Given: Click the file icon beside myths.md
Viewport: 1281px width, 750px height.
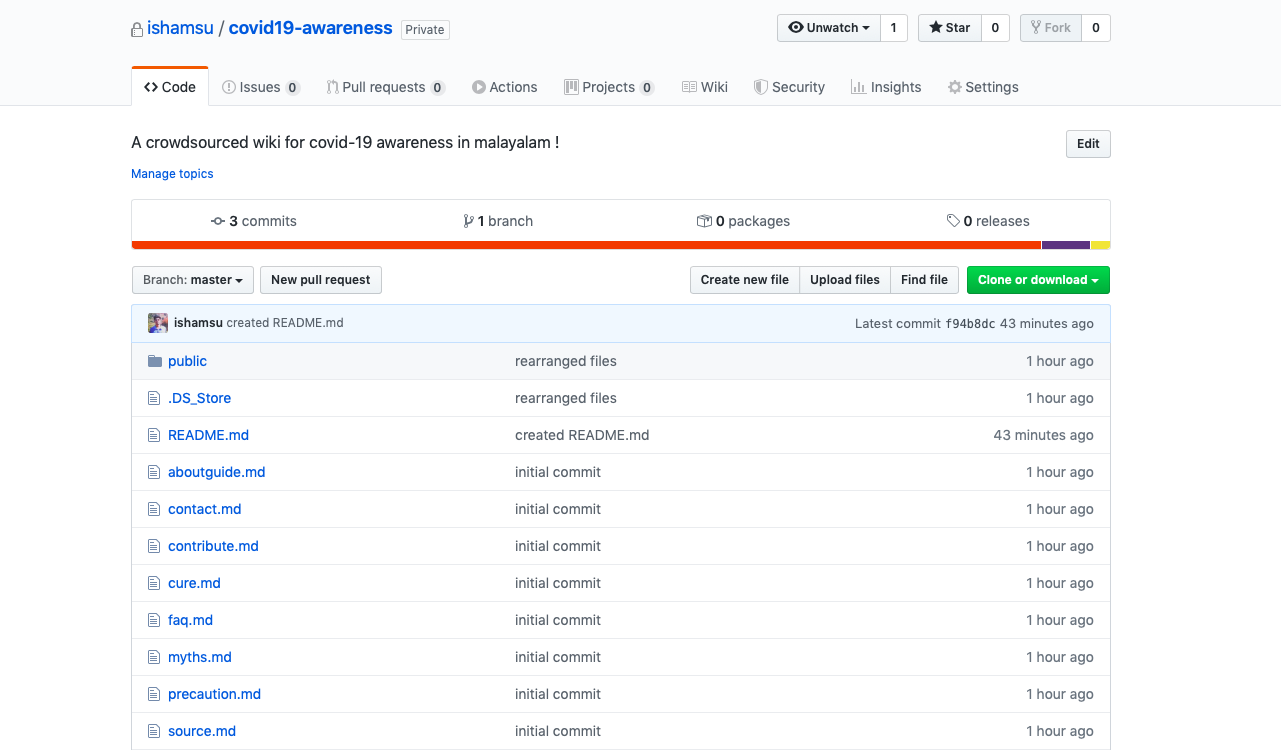Looking at the screenshot, I should [x=154, y=657].
